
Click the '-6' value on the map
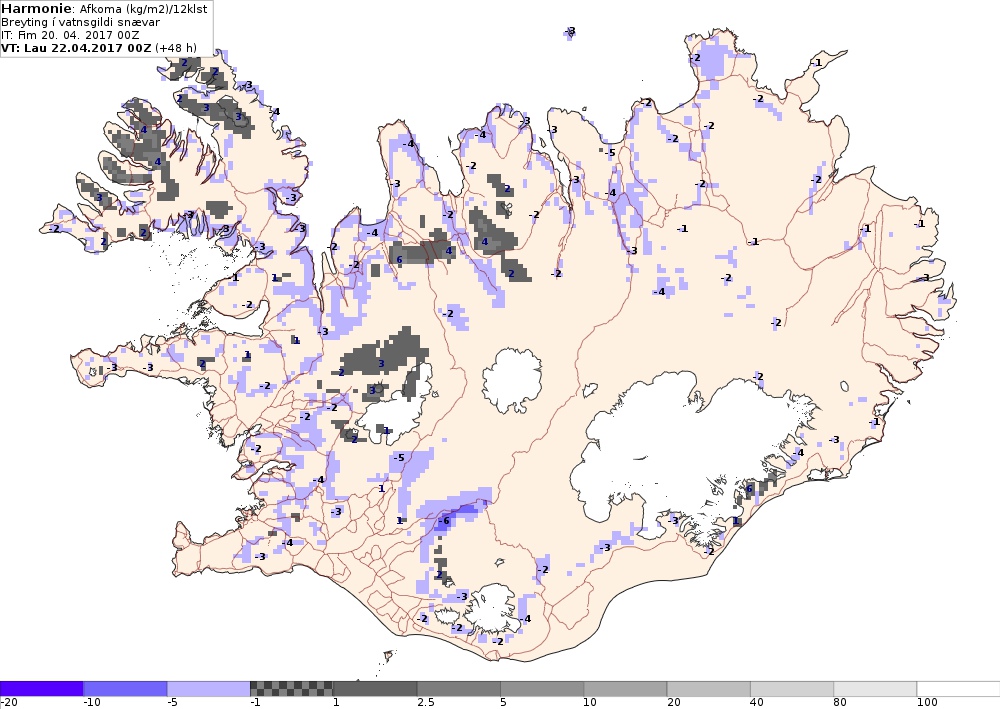pyautogui.click(x=444, y=521)
